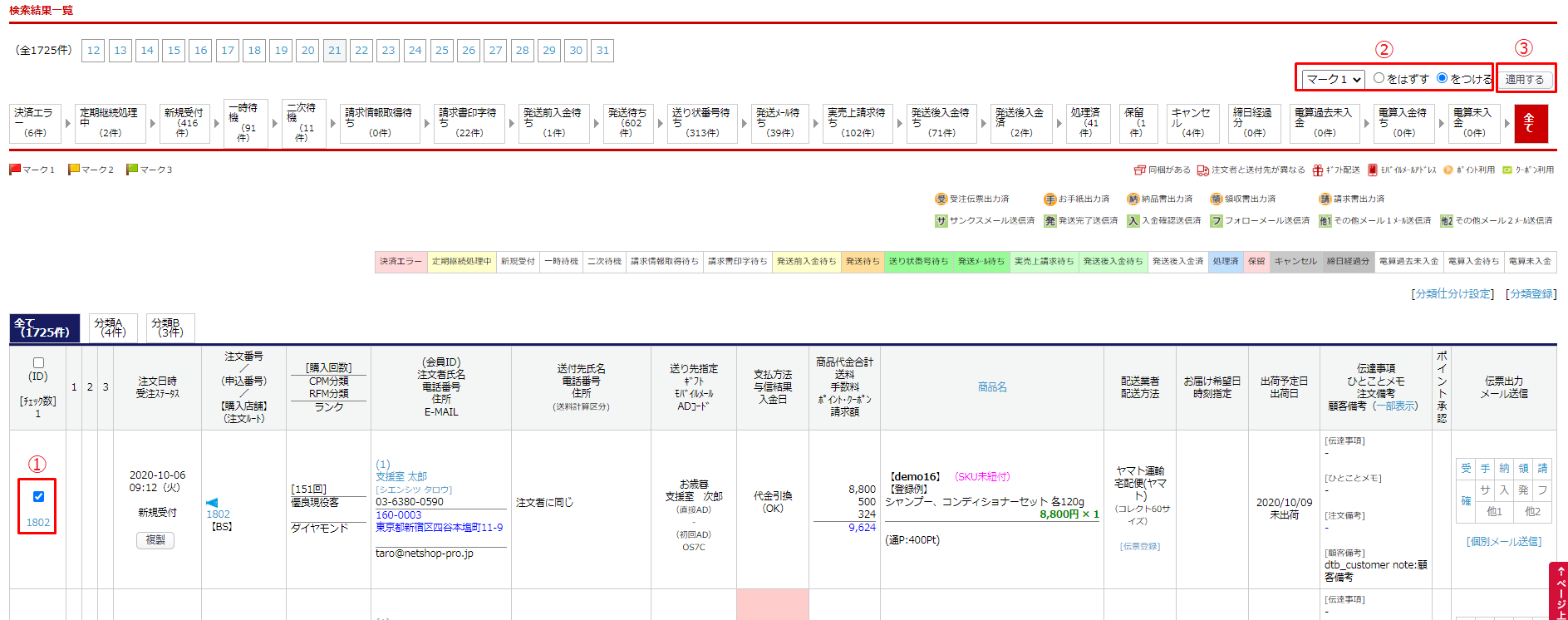Click the フ follow-mail icon in the order row

(1542, 490)
